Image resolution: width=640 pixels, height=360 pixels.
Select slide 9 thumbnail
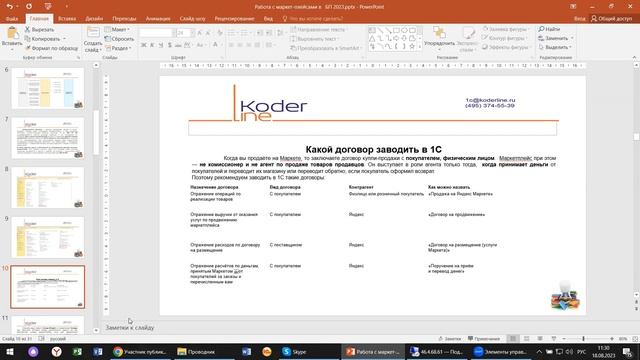(48, 238)
